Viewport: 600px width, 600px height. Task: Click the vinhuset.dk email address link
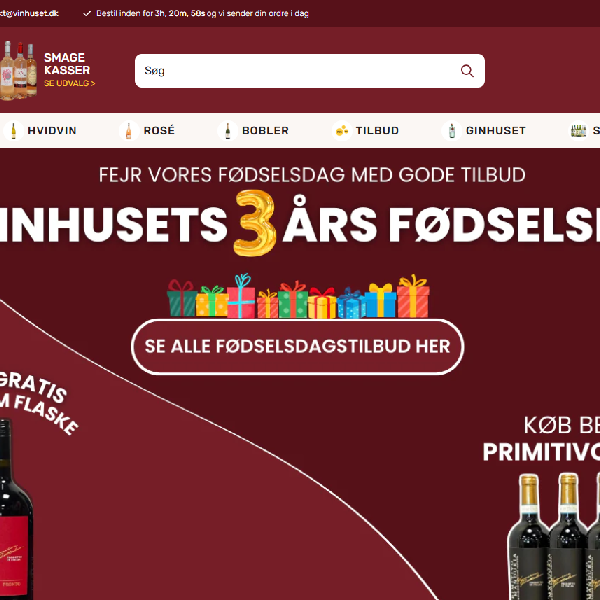(x=29, y=13)
